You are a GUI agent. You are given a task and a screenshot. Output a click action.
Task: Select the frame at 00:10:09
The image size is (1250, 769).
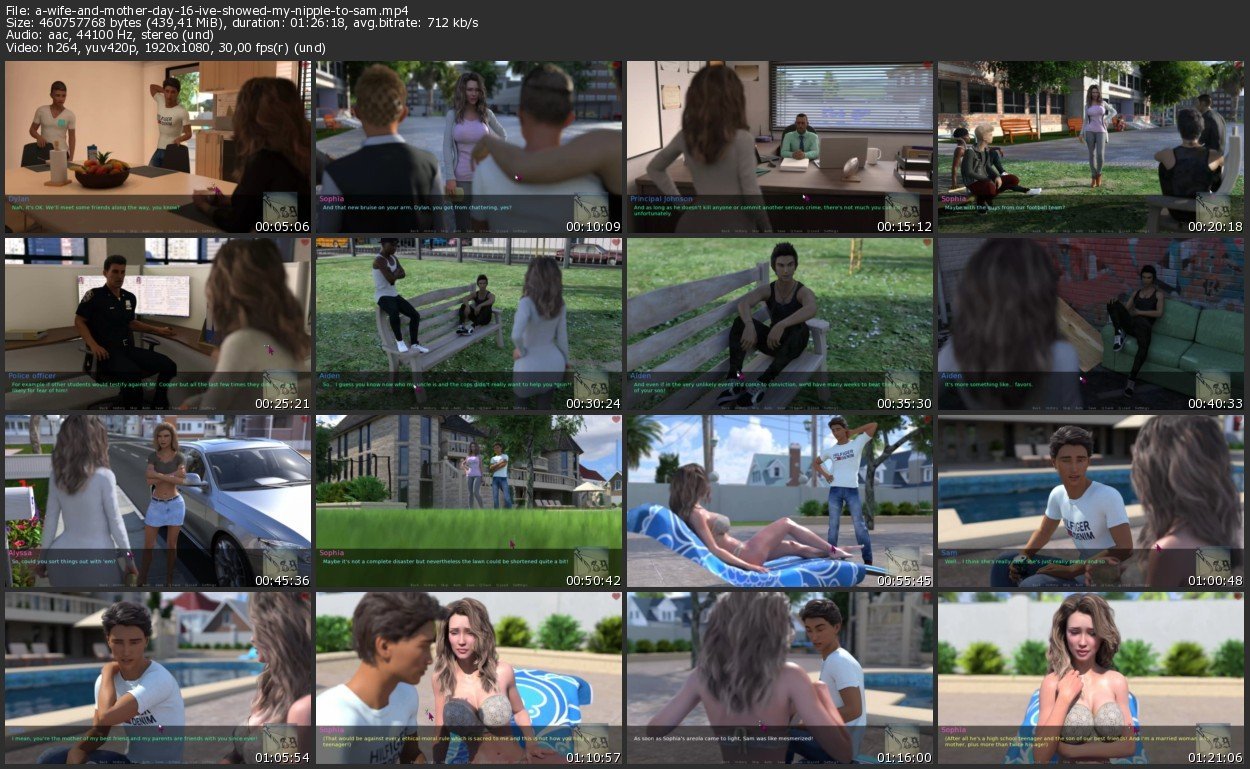[469, 147]
